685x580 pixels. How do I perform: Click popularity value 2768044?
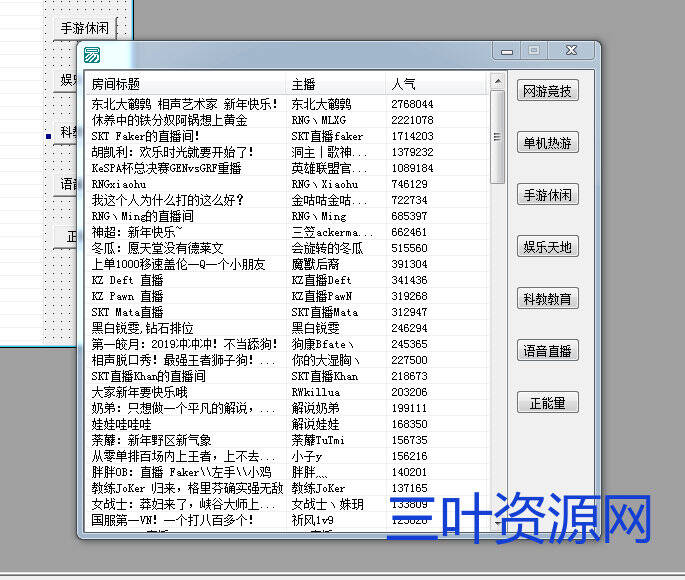tap(412, 104)
